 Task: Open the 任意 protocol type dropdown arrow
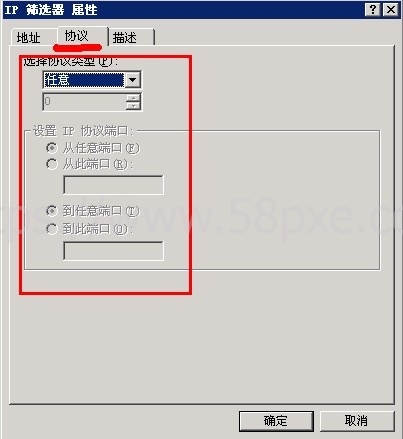coord(132,80)
